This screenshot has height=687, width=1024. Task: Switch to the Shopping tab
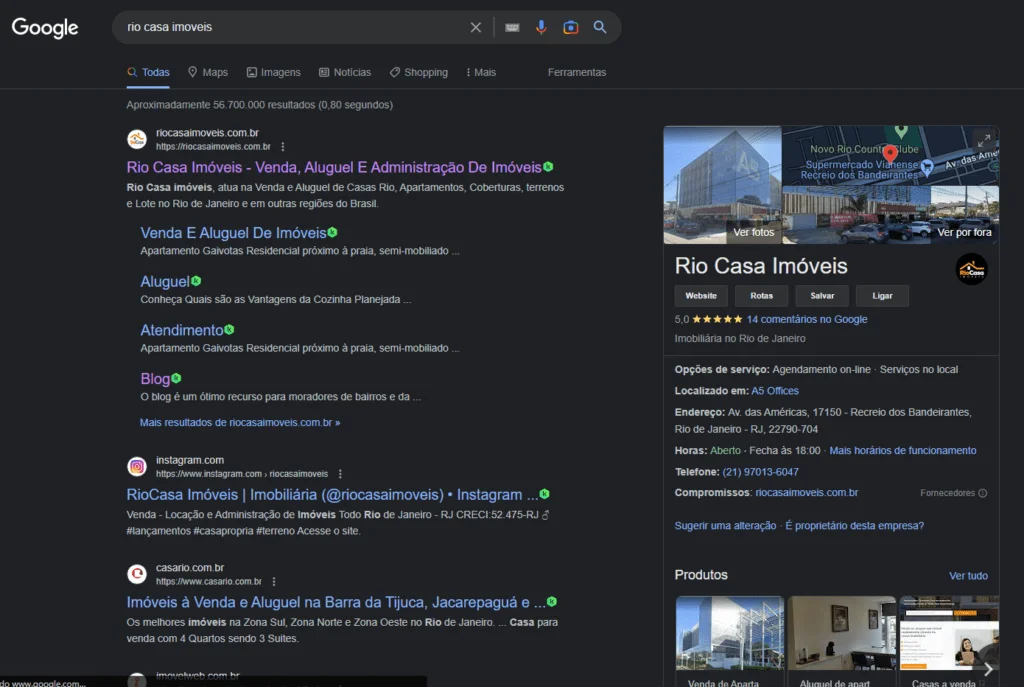[x=419, y=72]
